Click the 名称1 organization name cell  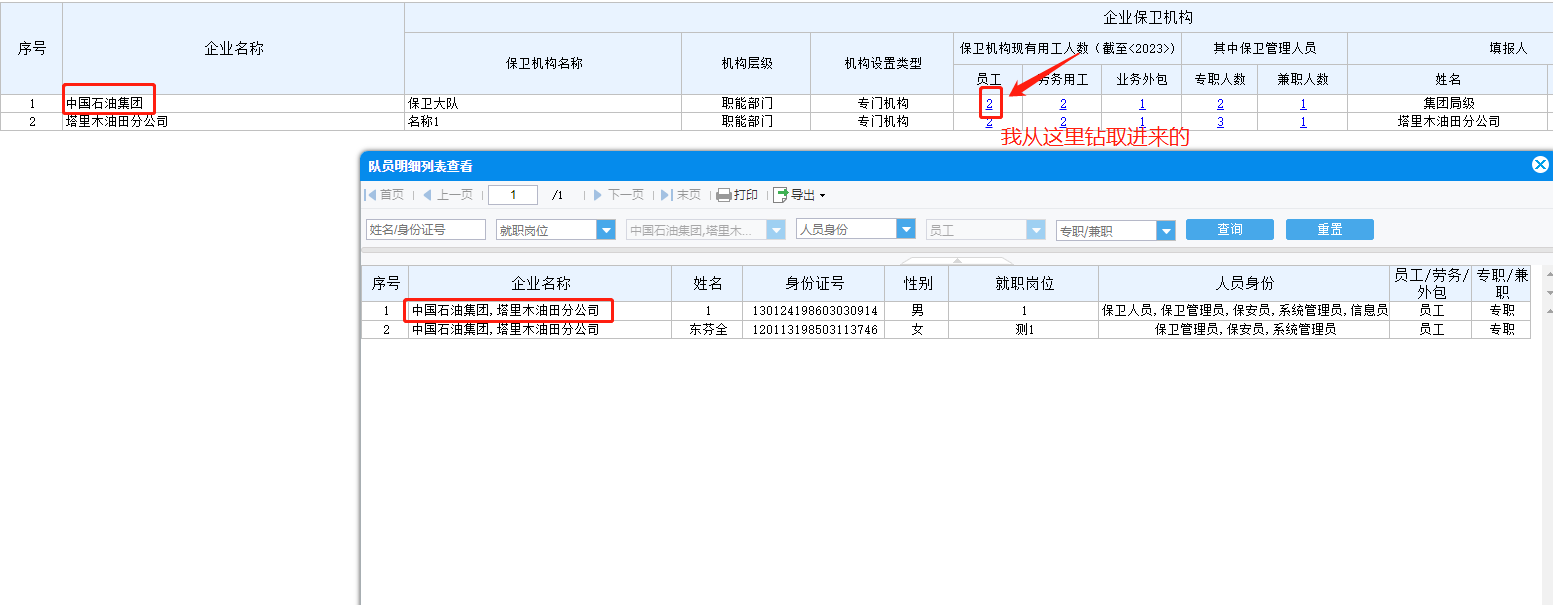pyautogui.click(x=543, y=122)
